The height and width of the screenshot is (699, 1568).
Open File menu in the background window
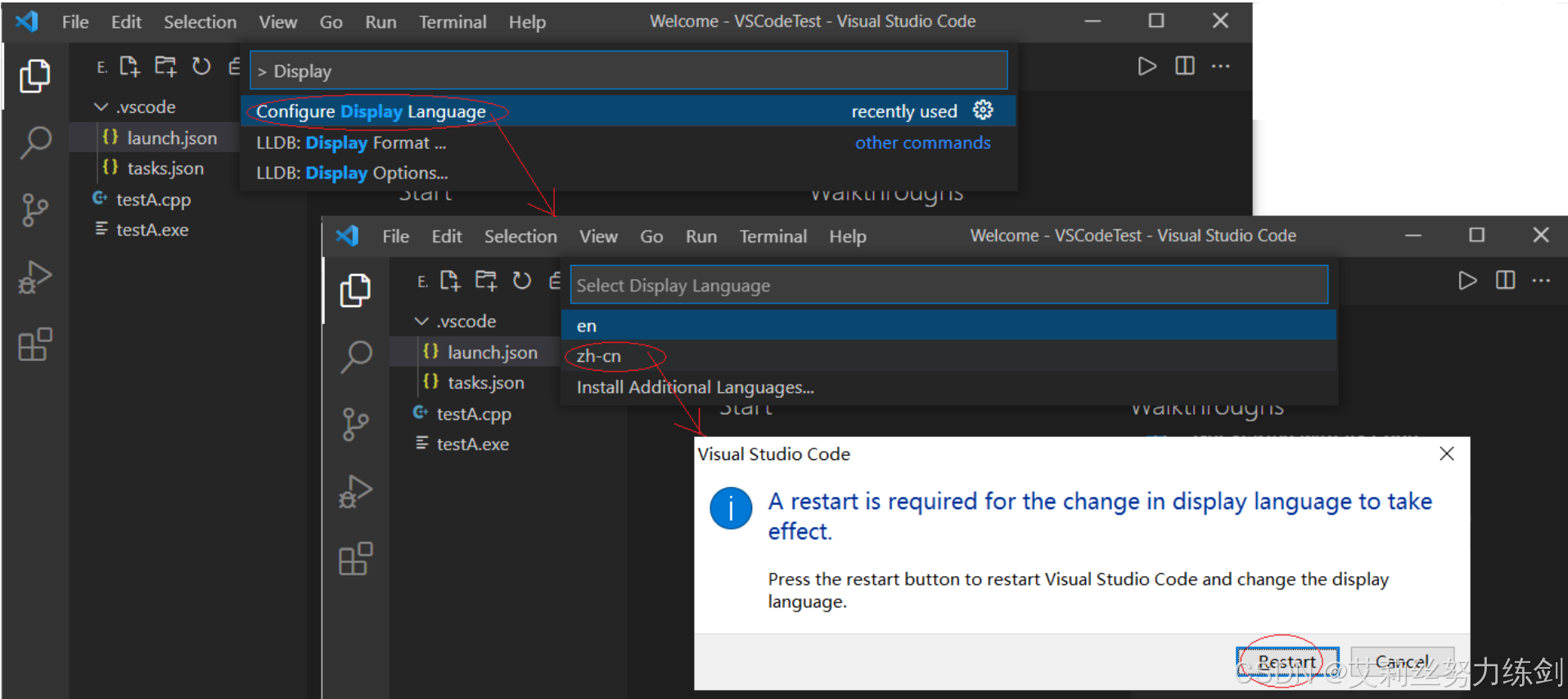(75, 22)
